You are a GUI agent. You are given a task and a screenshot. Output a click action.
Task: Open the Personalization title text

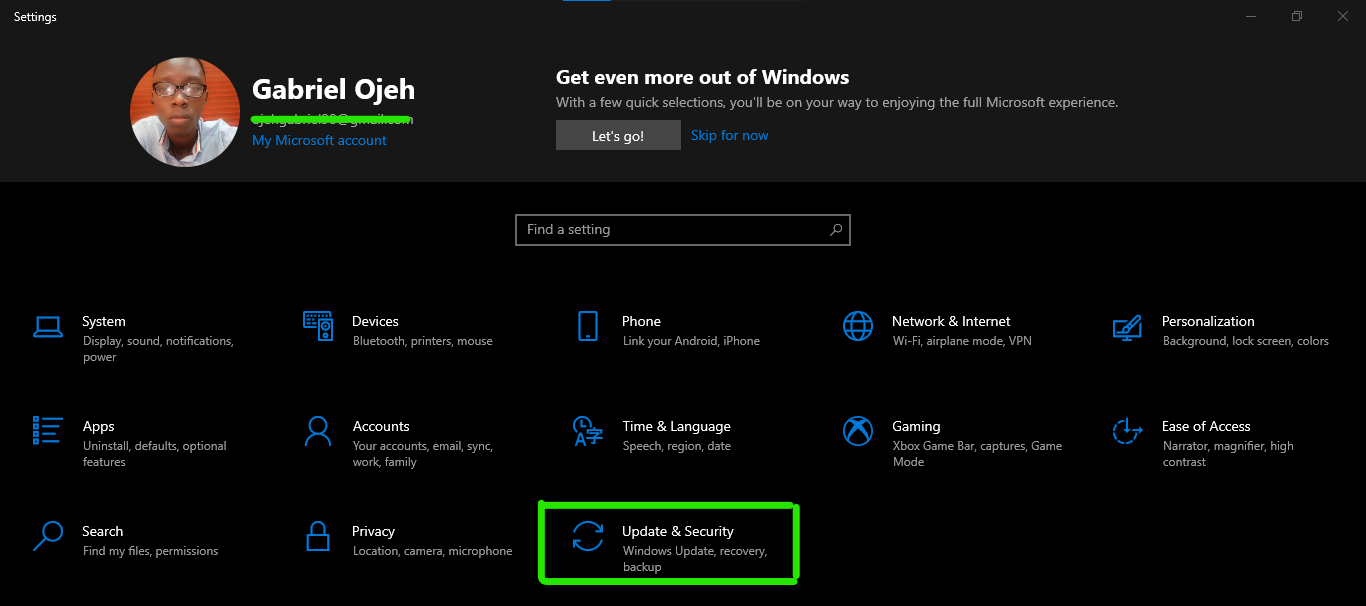(1208, 321)
